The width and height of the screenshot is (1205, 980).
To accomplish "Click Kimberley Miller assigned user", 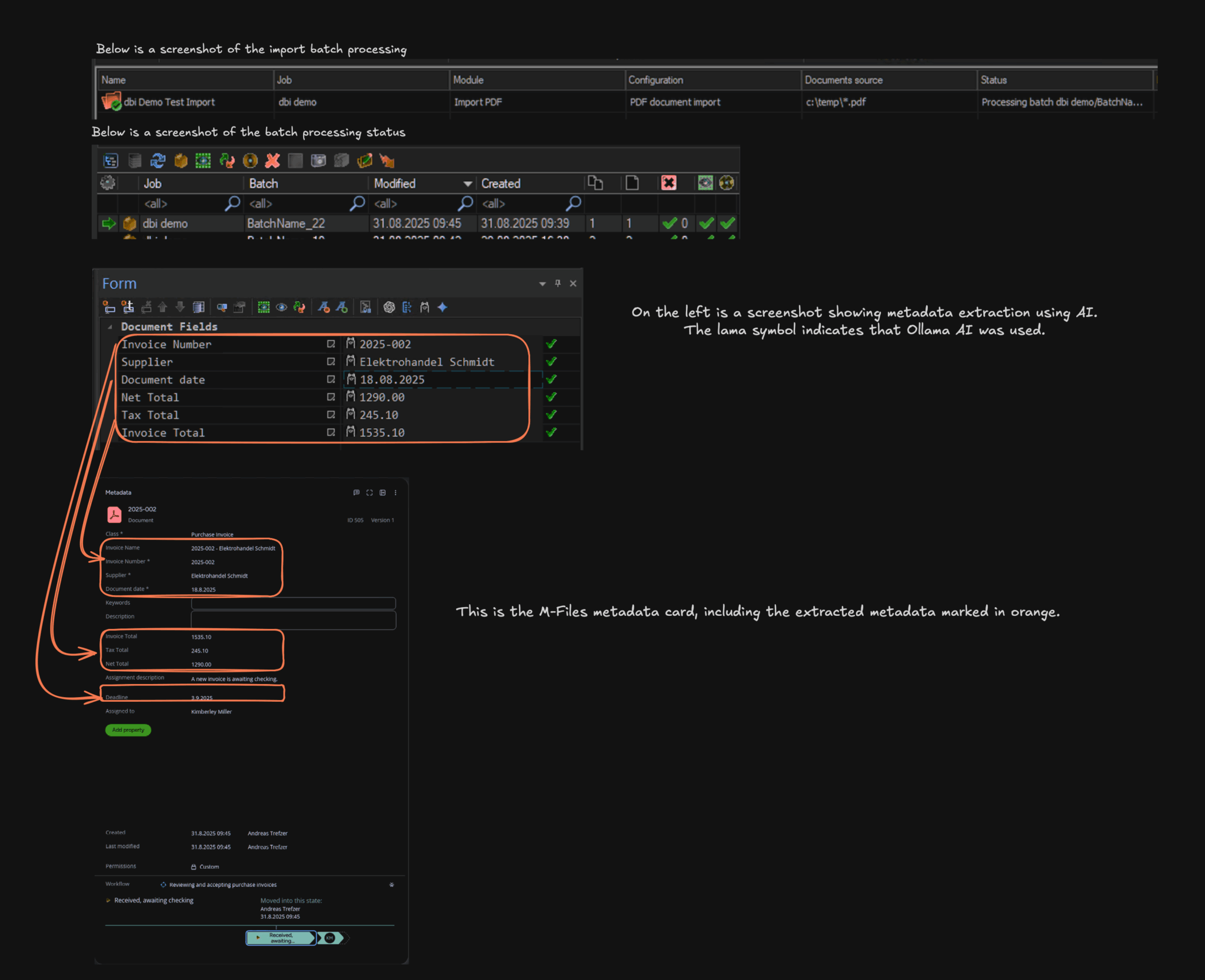I will tap(211, 712).
